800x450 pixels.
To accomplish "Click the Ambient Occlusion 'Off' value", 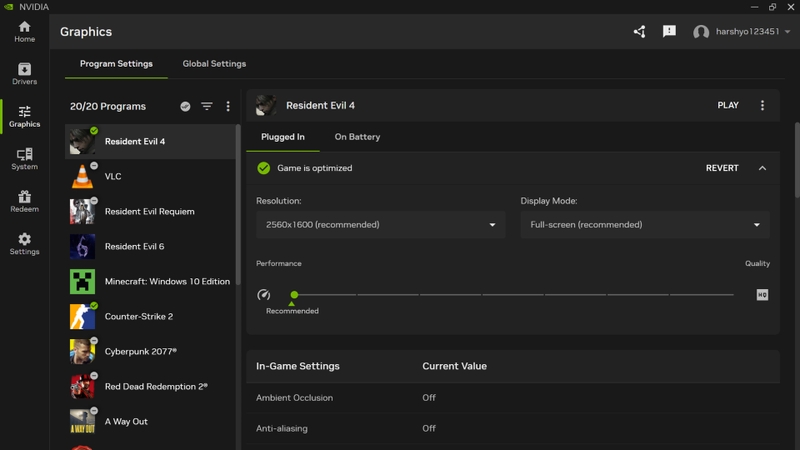I will click(429, 397).
